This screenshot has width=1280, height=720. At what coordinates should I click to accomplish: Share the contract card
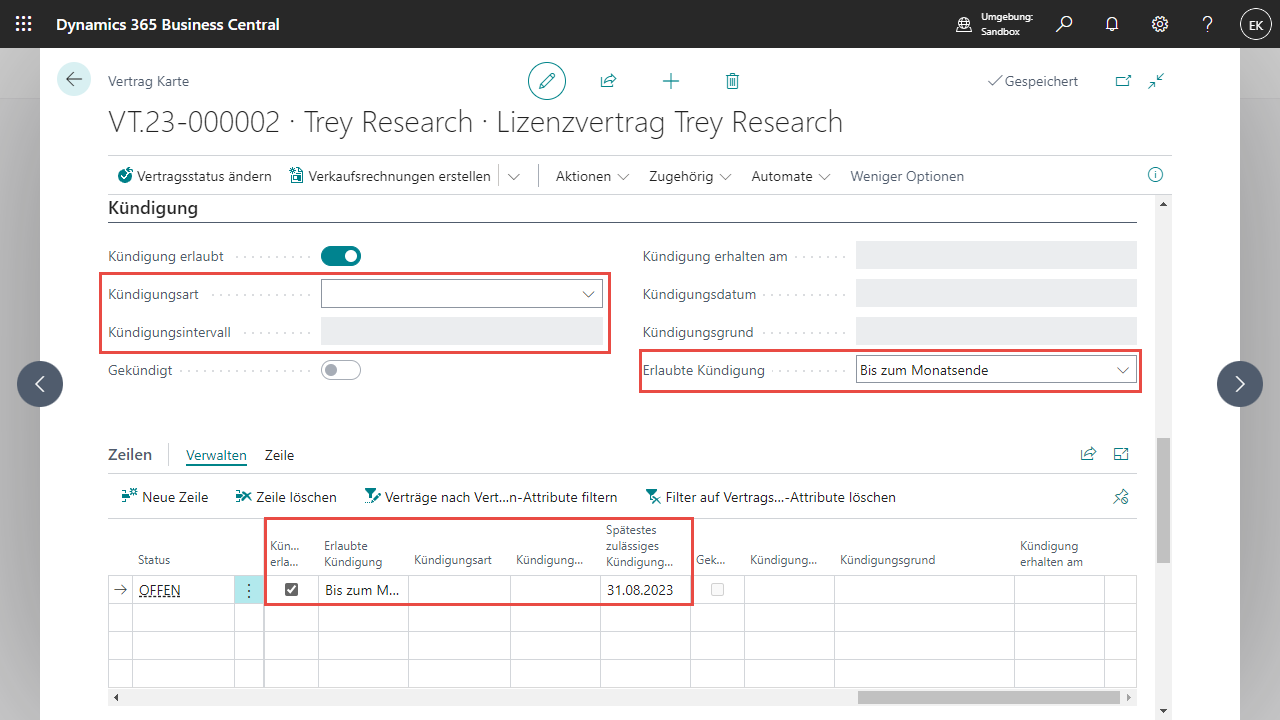[608, 81]
